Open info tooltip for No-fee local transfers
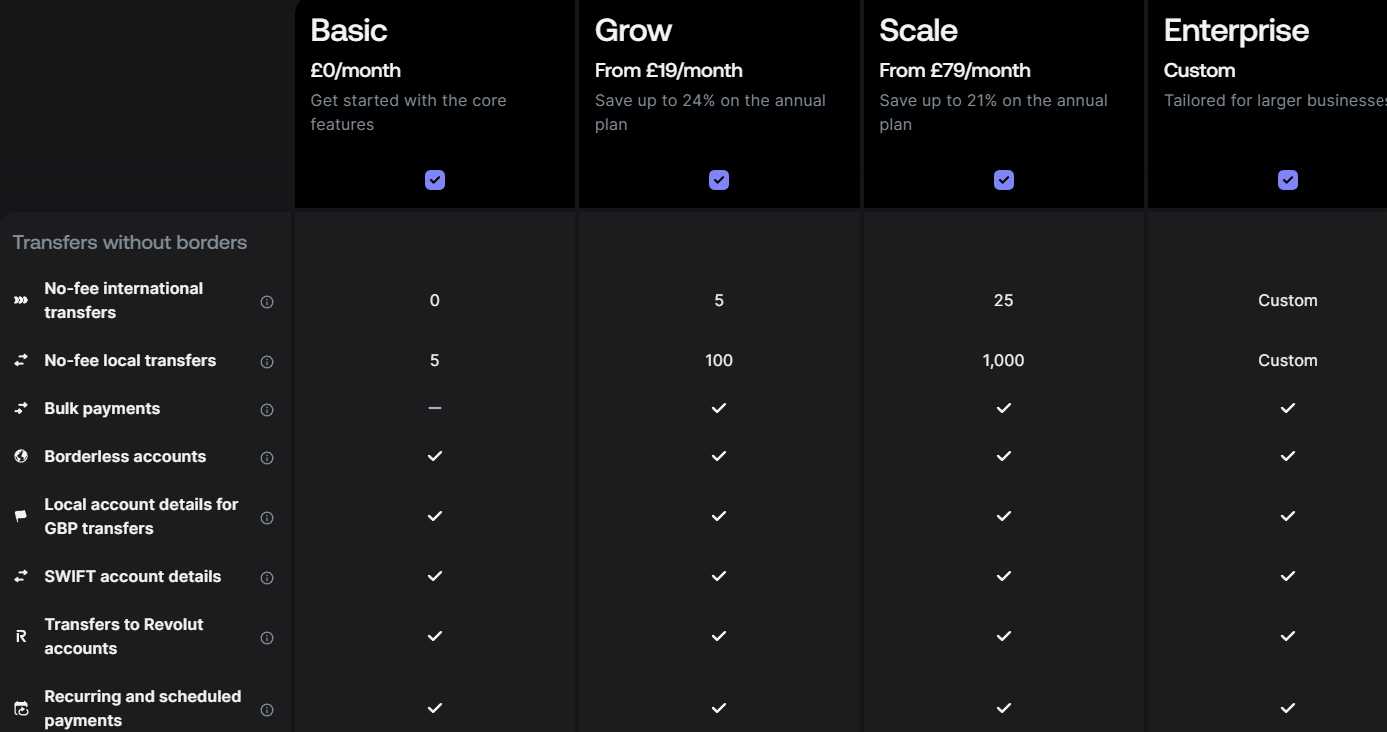1387x732 pixels. point(267,361)
